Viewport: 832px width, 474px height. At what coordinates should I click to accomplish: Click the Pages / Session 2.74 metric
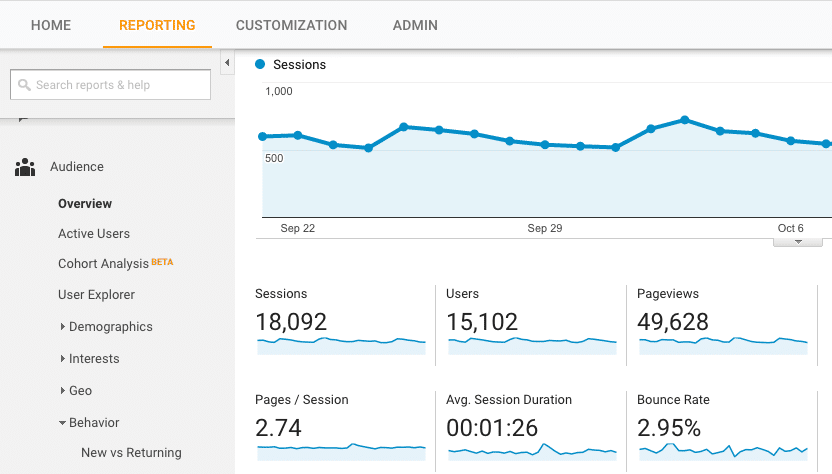coord(278,428)
